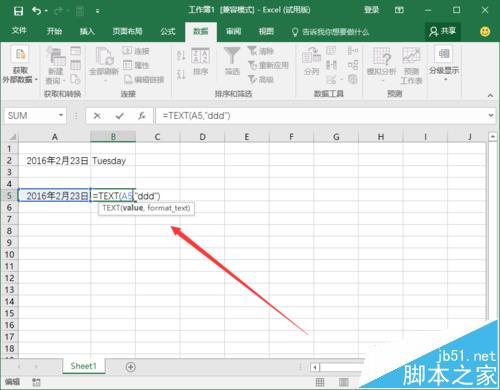Click the 连接 connections button
The height and width of the screenshot is (390, 500).
pos(136,51)
